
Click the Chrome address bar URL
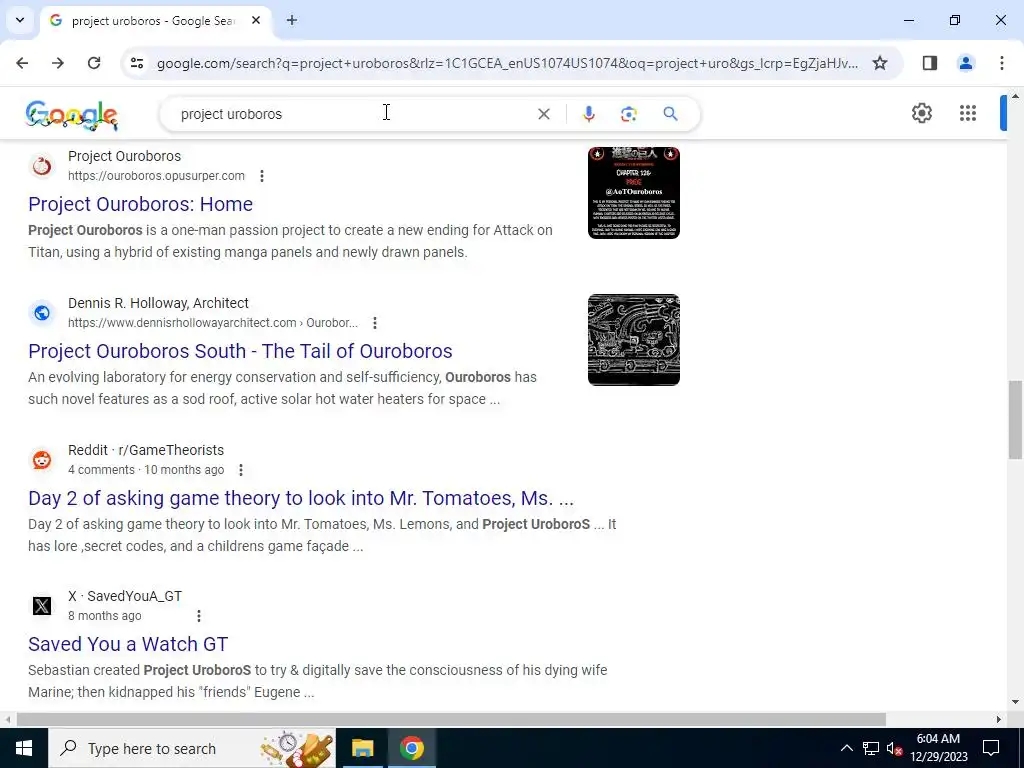pos(507,63)
